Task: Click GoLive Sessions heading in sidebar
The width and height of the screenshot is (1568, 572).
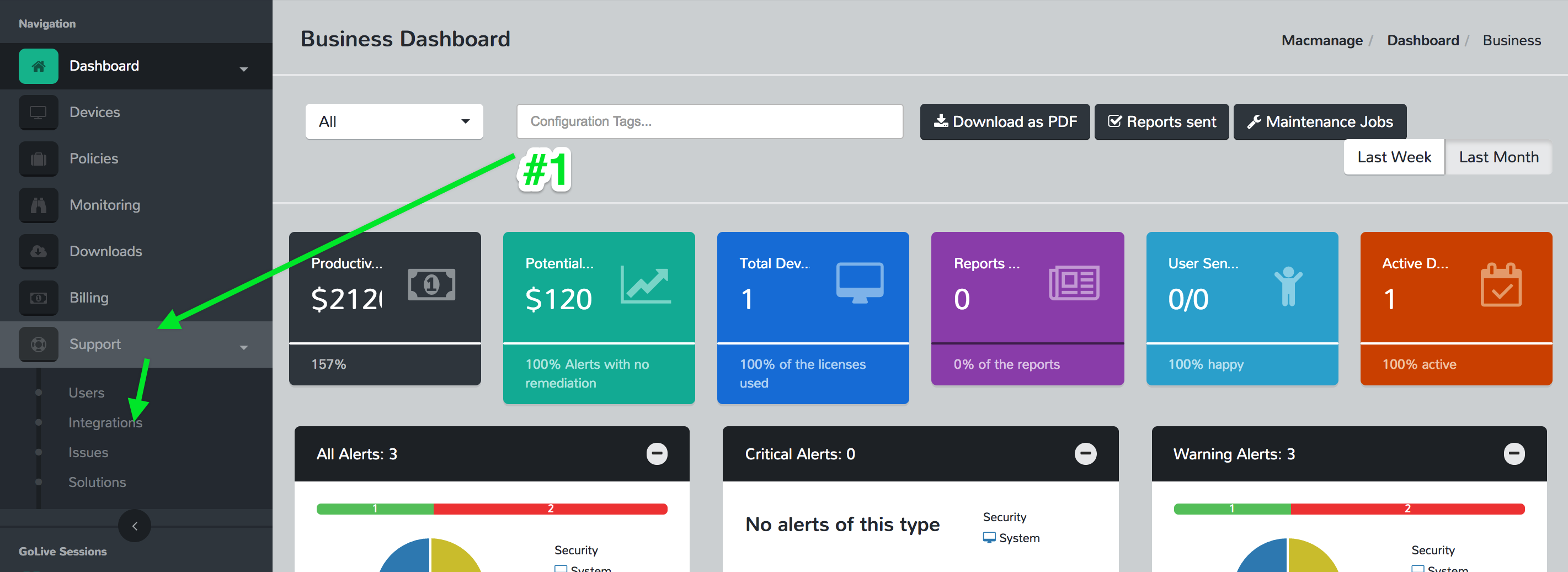Action: click(63, 551)
